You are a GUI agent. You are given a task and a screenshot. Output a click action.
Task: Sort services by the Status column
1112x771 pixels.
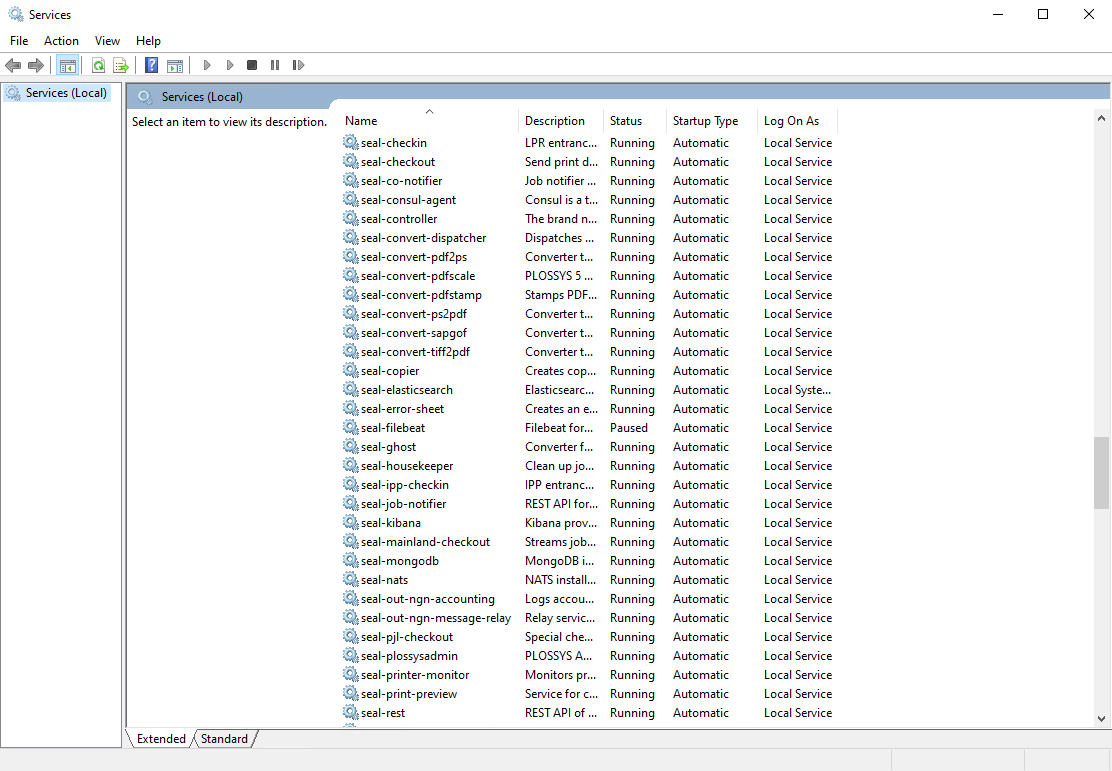point(625,120)
